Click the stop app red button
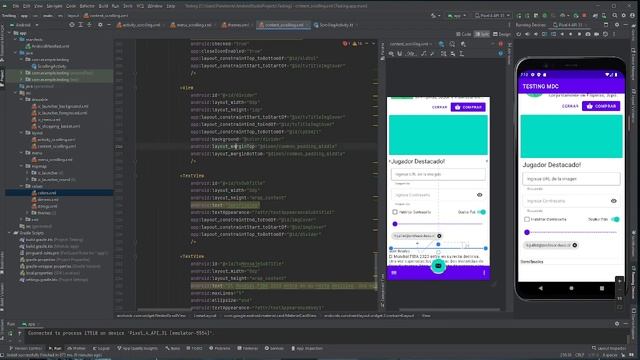Image resolution: width=640 pixels, height=360 pixels. [584, 16]
